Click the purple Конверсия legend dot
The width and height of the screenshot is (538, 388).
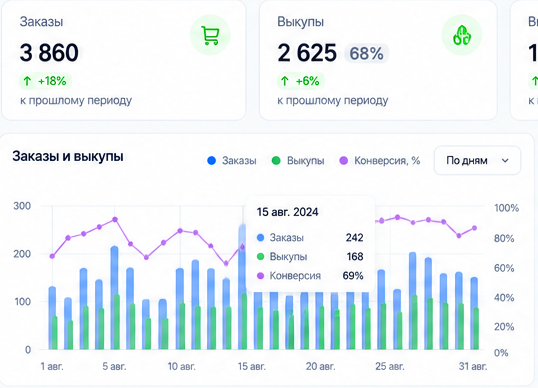pyautogui.click(x=343, y=161)
